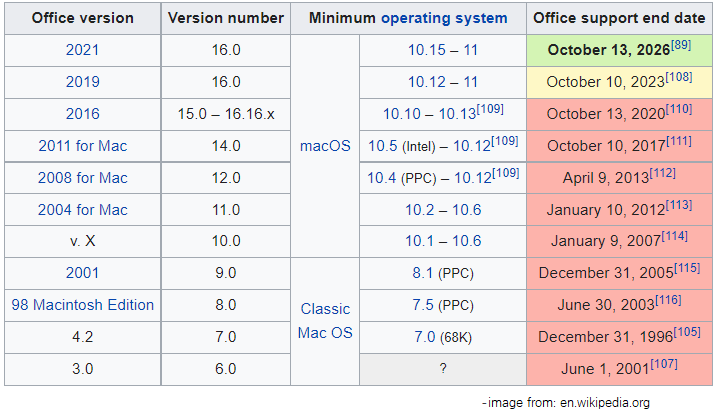Select the '15.0 – 16.16.x' version number
Screen dimensions: 716x419
226,114
